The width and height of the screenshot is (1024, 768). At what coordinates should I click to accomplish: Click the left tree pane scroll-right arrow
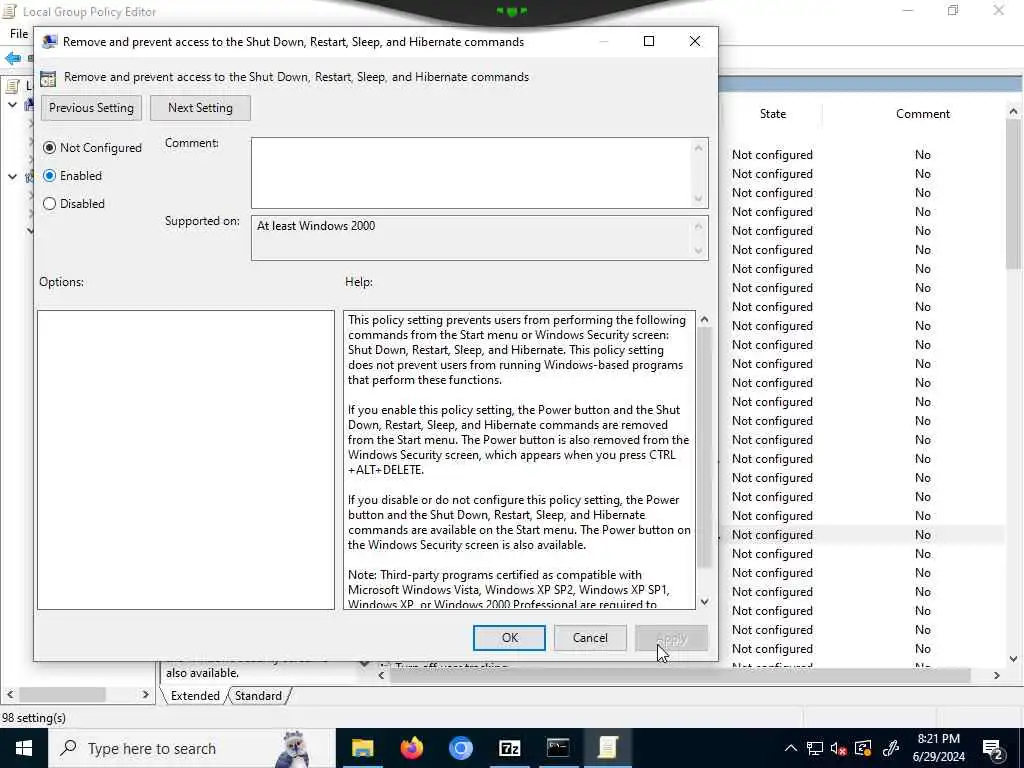point(145,694)
